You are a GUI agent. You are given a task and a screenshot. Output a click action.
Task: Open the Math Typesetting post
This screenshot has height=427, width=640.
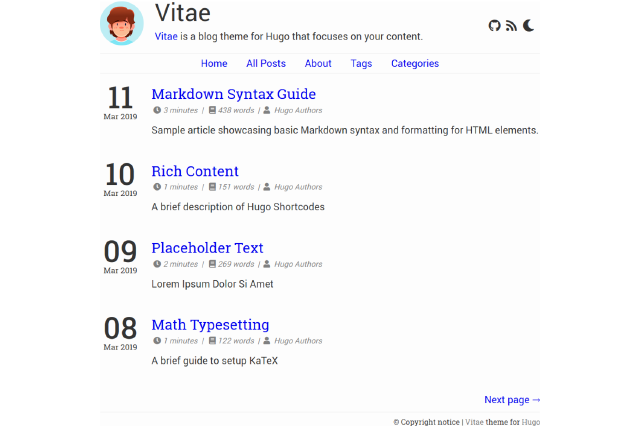210,324
